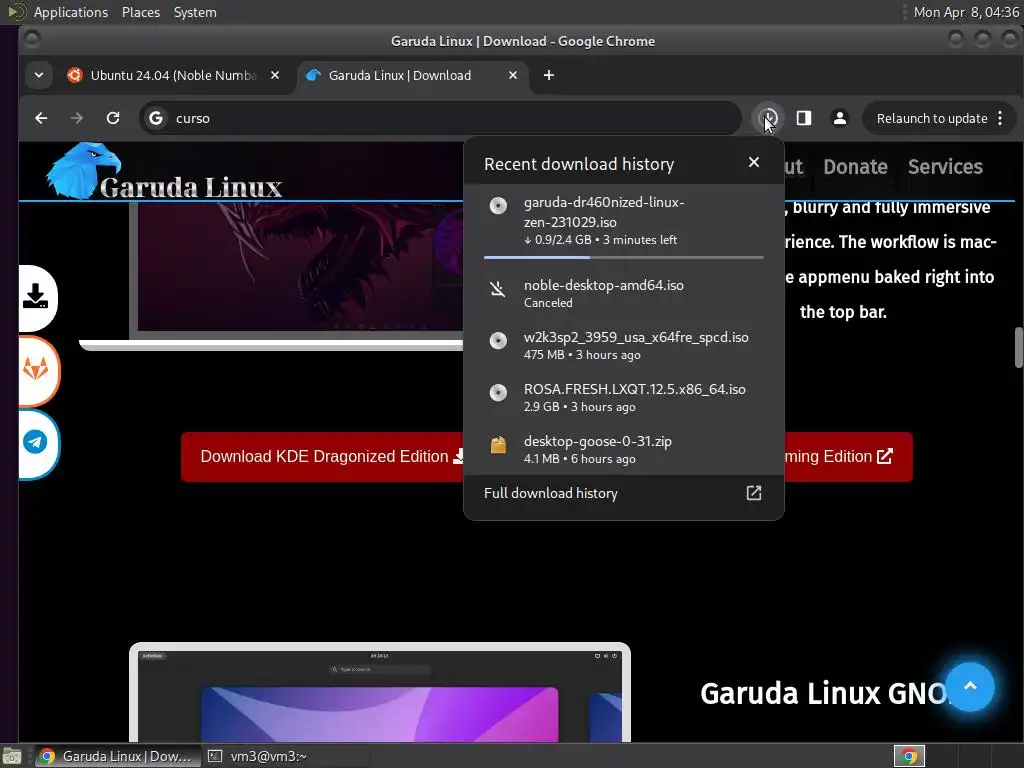Screen dimensions: 1024x768
Task: Open the Chrome three-dot menu
Action: click(1000, 118)
